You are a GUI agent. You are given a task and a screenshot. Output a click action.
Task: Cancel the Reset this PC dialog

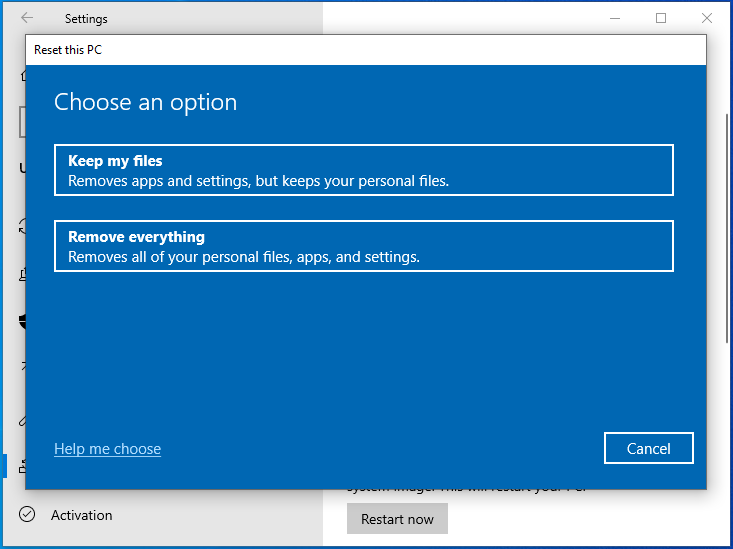click(648, 449)
